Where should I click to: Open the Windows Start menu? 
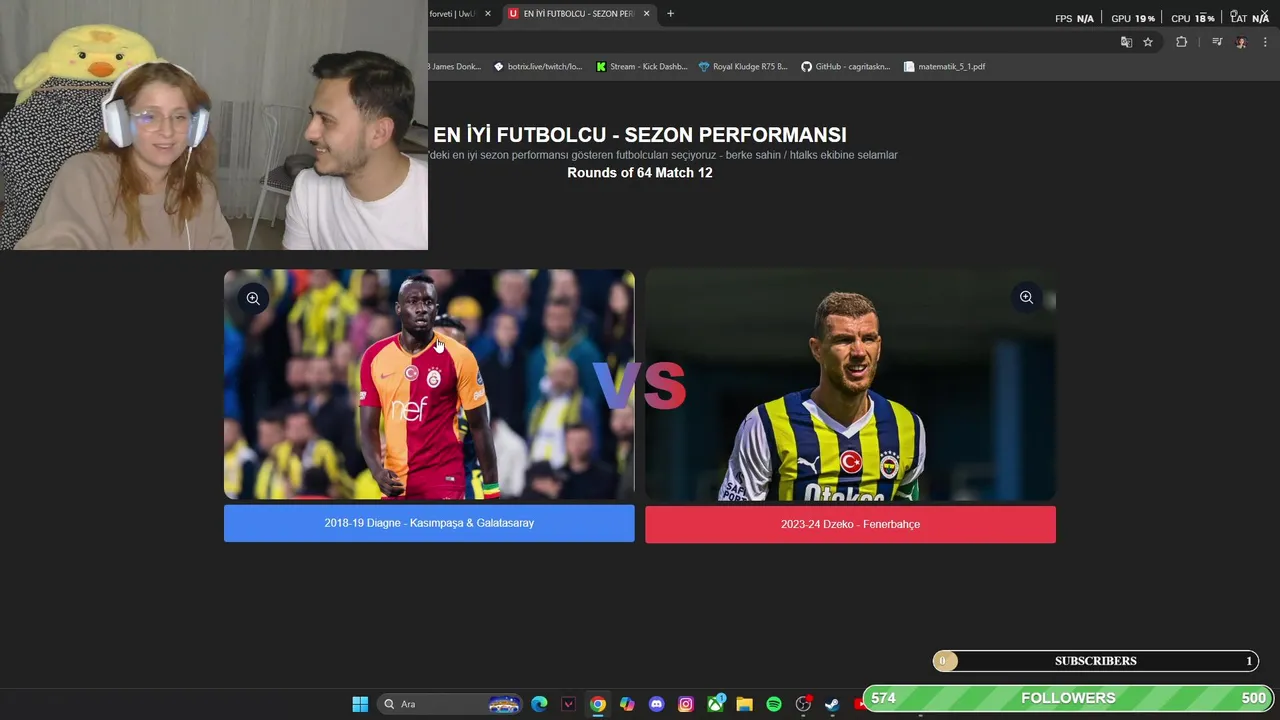(x=360, y=704)
